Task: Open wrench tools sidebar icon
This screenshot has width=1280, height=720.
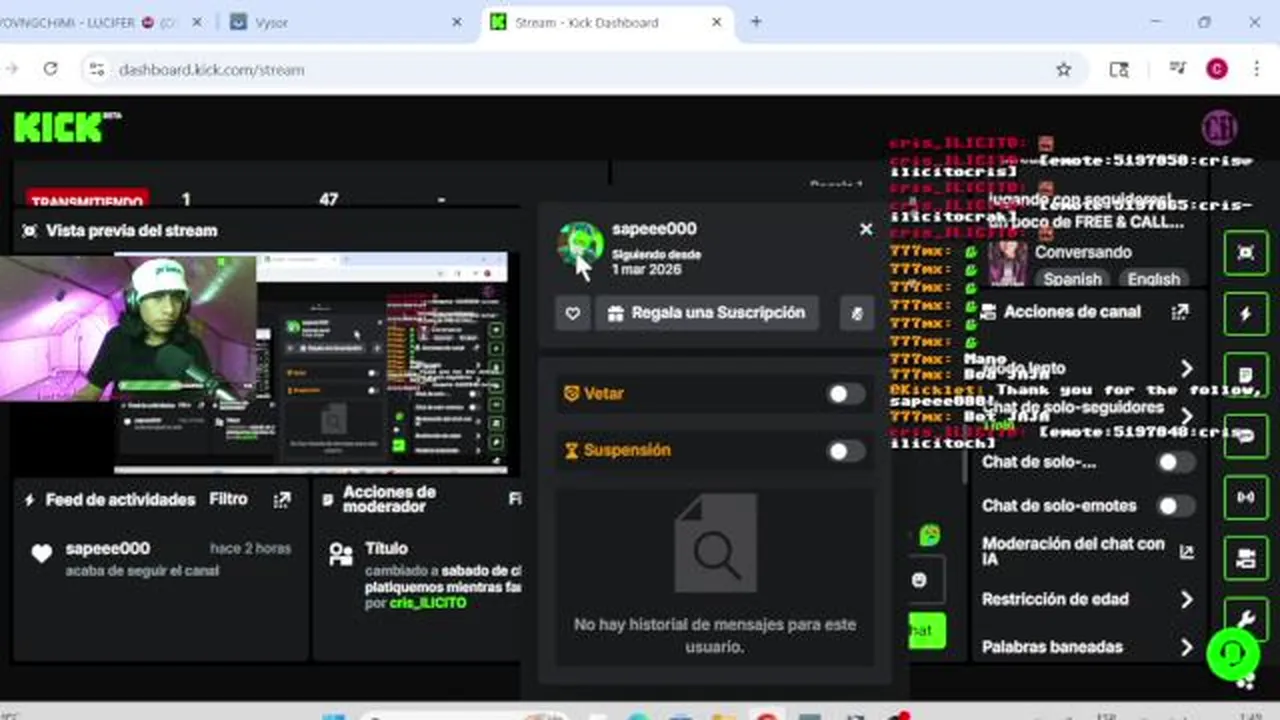Action: click(1246, 618)
